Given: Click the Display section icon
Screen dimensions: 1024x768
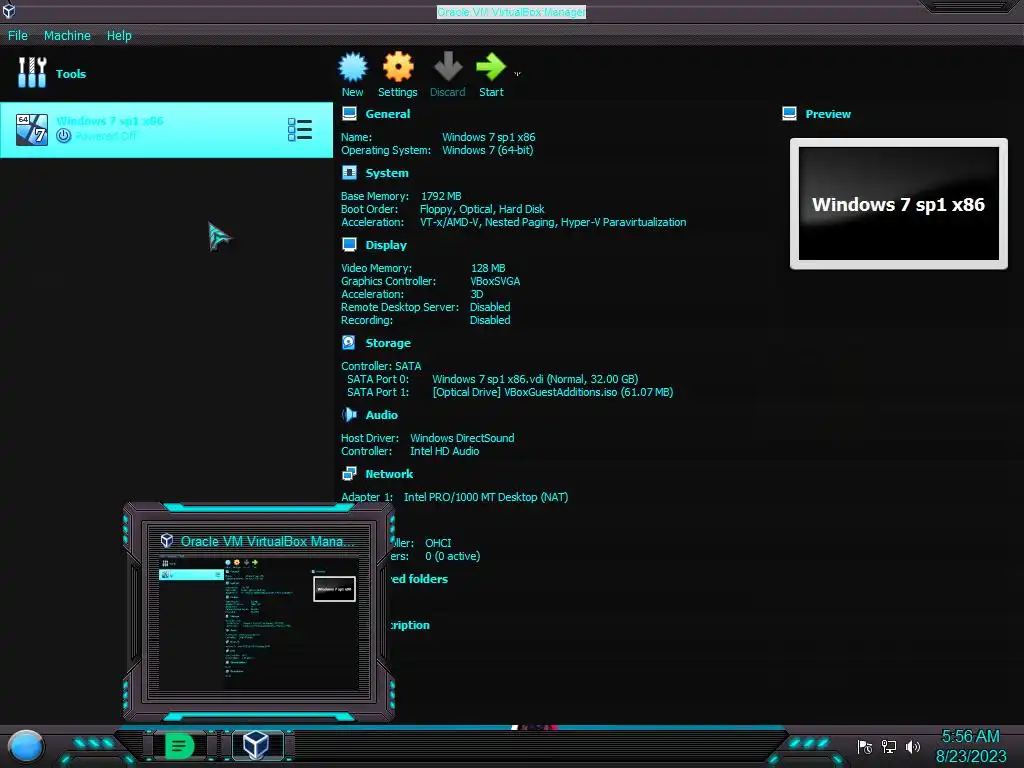Looking at the screenshot, I should point(349,244).
